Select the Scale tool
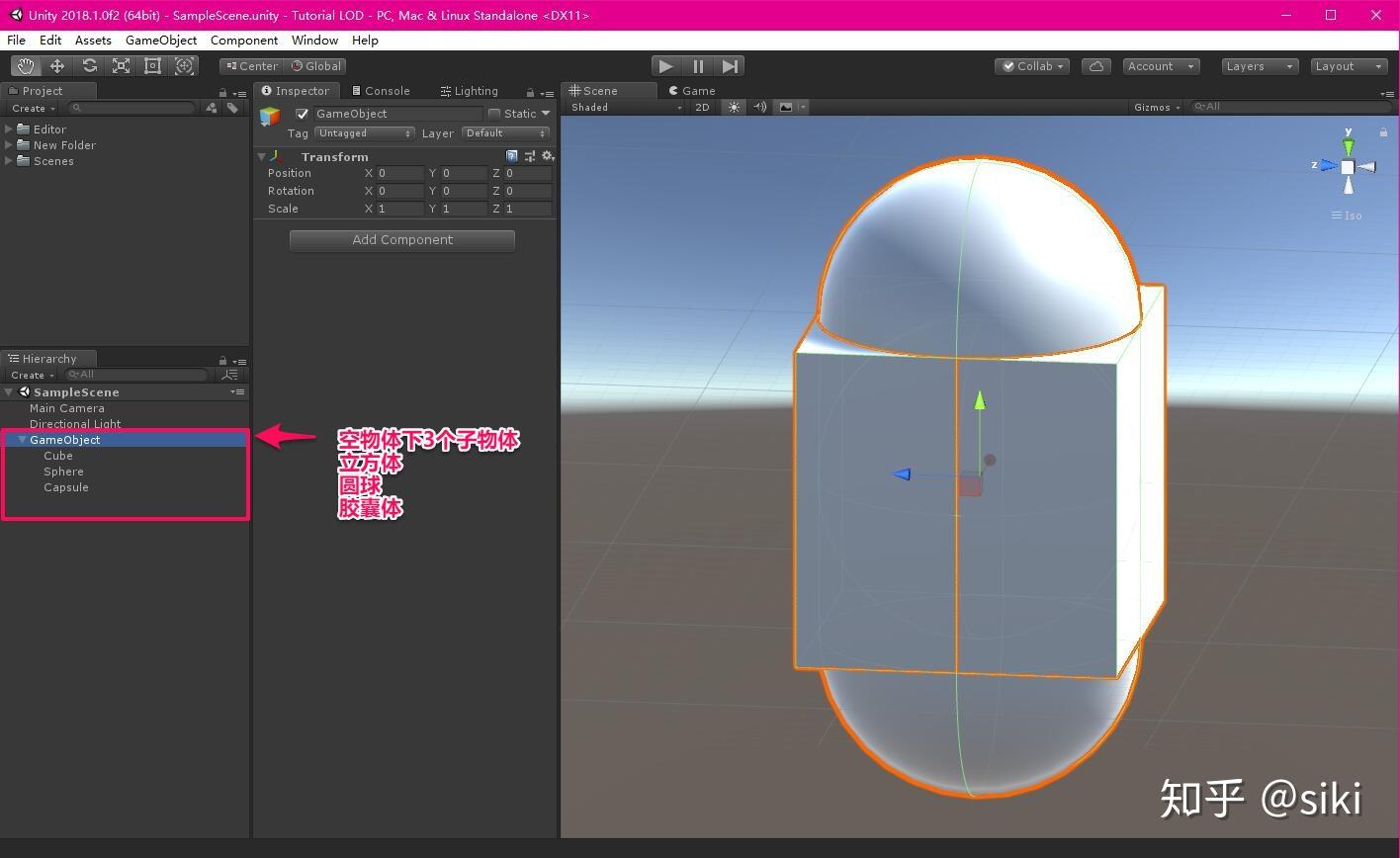The height and width of the screenshot is (858, 1400). pos(121,65)
